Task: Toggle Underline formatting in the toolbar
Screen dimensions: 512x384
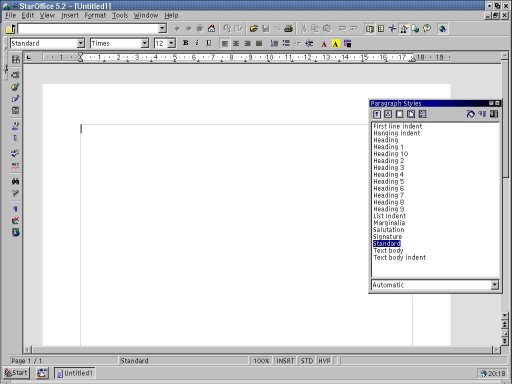Action: tap(209, 43)
